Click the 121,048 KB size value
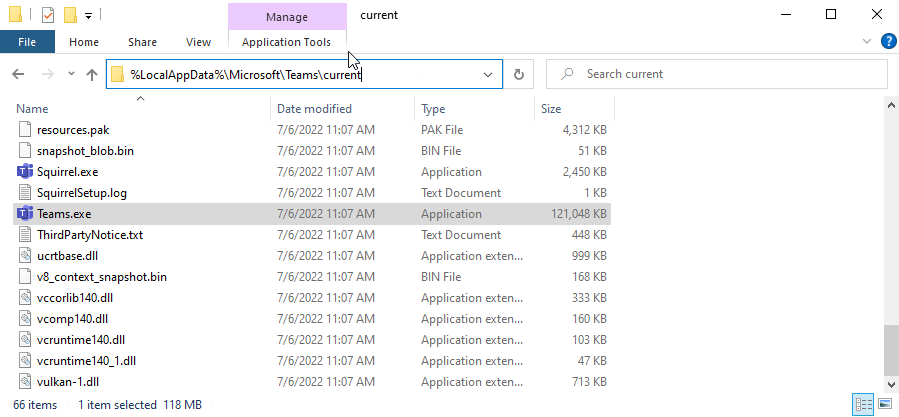The height and width of the screenshot is (417, 899). pyautogui.click(x=579, y=214)
